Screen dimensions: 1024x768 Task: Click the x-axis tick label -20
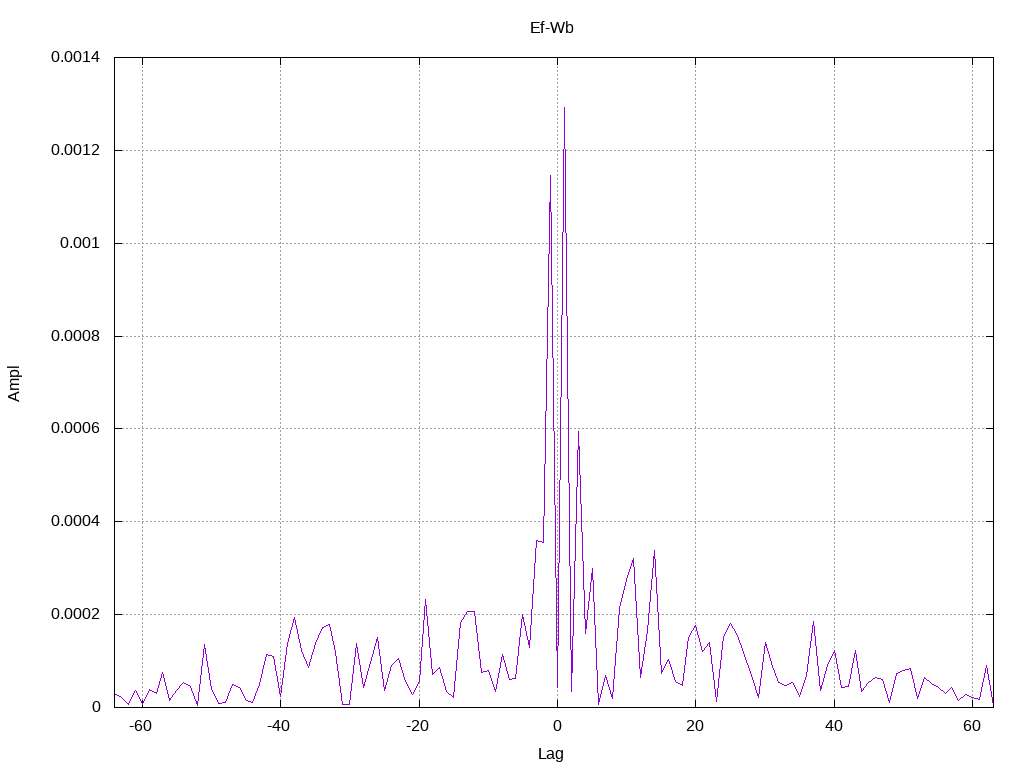click(x=417, y=726)
